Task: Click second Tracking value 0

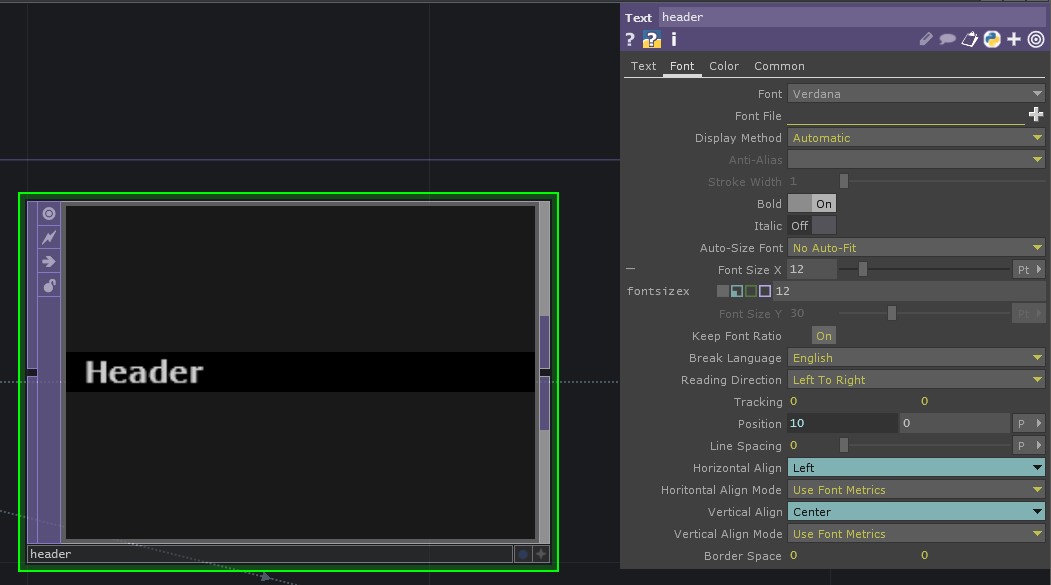Action: [924, 401]
